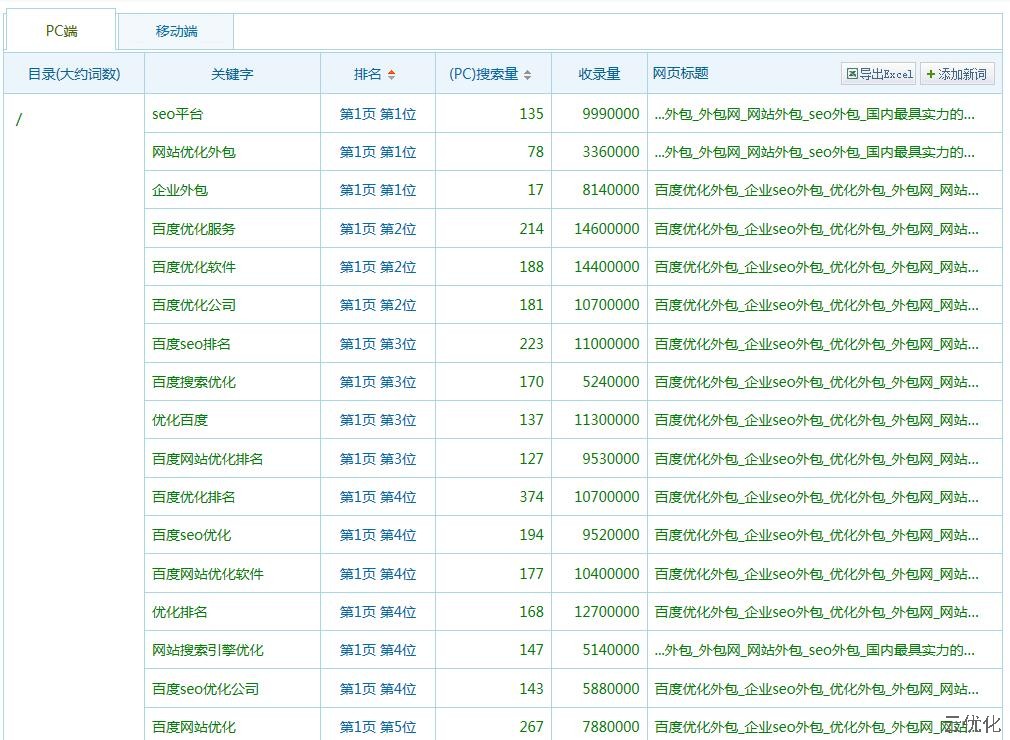Screen dimensions: 1010x740
Task: Open keyword link 网站搜索引擎优化
Action: 207,650
